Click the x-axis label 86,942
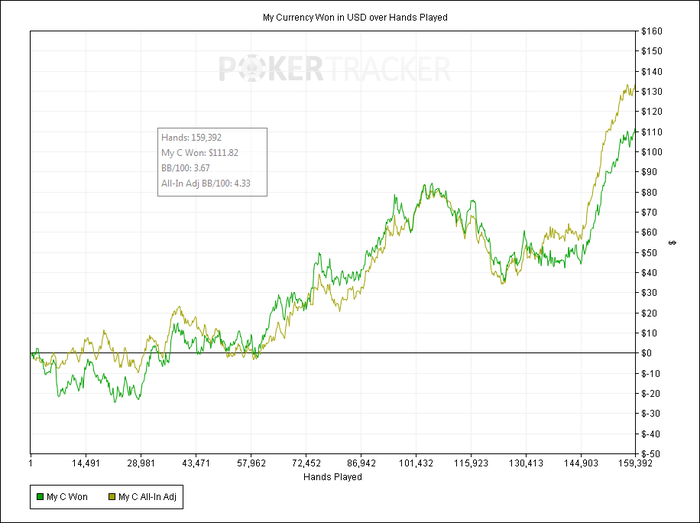The image size is (700, 523). click(x=361, y=463)
